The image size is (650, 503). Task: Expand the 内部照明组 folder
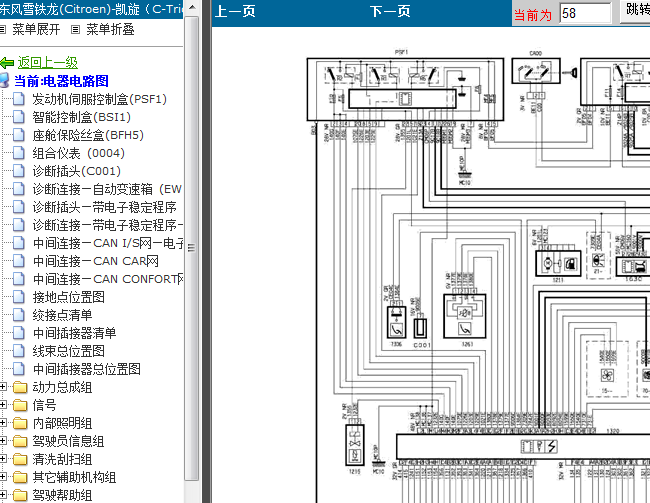coord(2,423)
